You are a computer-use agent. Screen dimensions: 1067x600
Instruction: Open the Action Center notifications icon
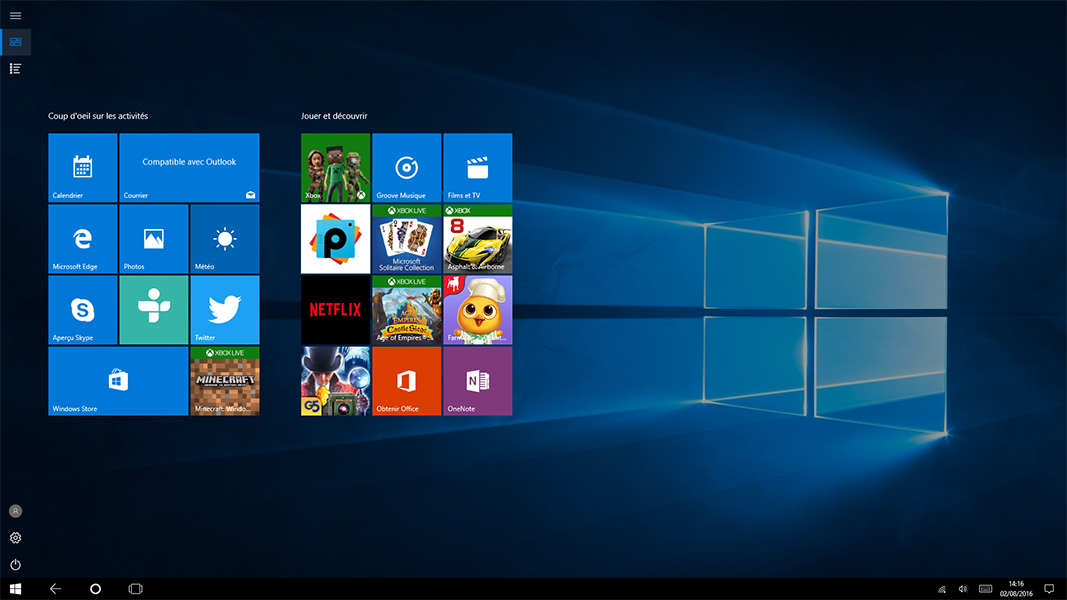[1049, 589]
